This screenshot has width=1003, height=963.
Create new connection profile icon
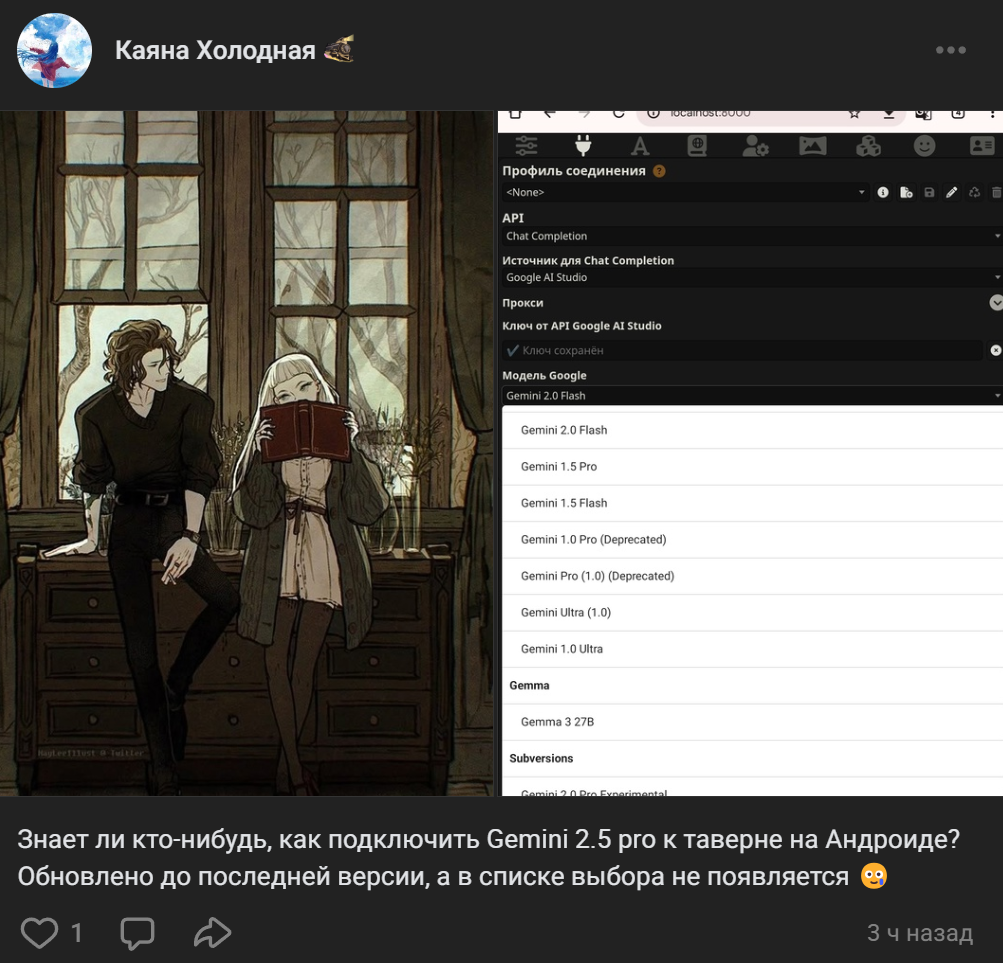click(x=906, y=192)
